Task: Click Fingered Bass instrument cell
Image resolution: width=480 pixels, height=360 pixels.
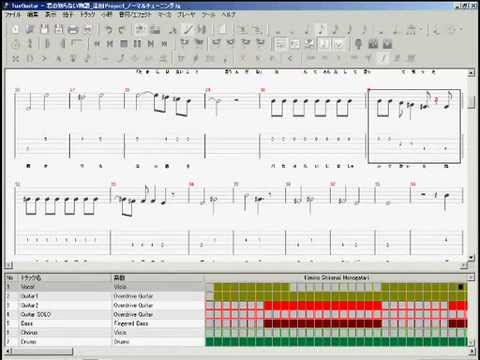Action: [131, 323]
